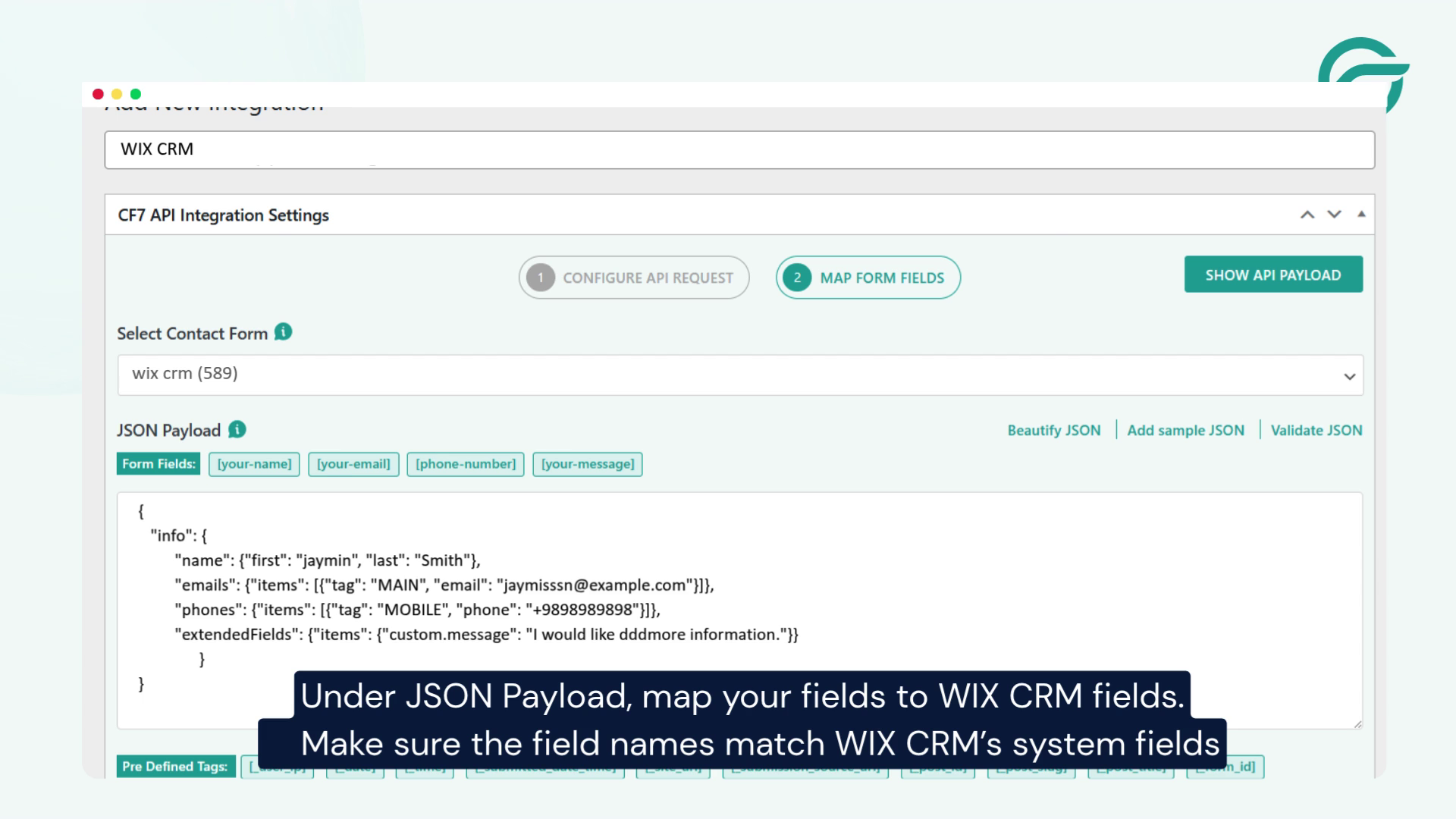The width and height of the screenshot is (1456, 819).
Task: Go to the Configure API Request step
Action: 634,278
